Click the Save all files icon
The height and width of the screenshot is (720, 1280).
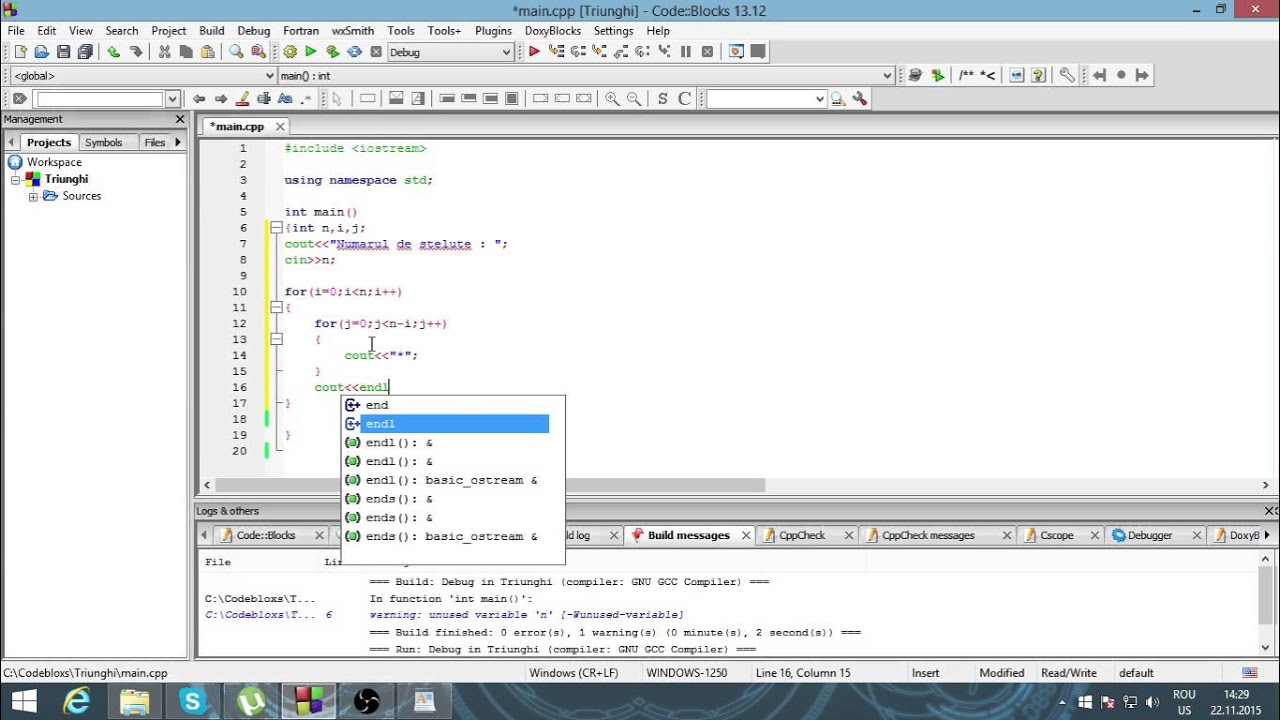point(85,52)
